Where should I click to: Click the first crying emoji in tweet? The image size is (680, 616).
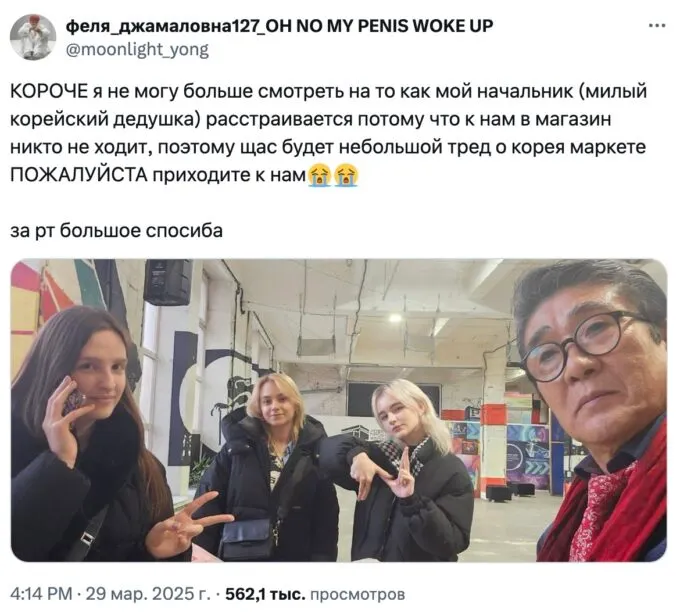(x=320, y=175)
